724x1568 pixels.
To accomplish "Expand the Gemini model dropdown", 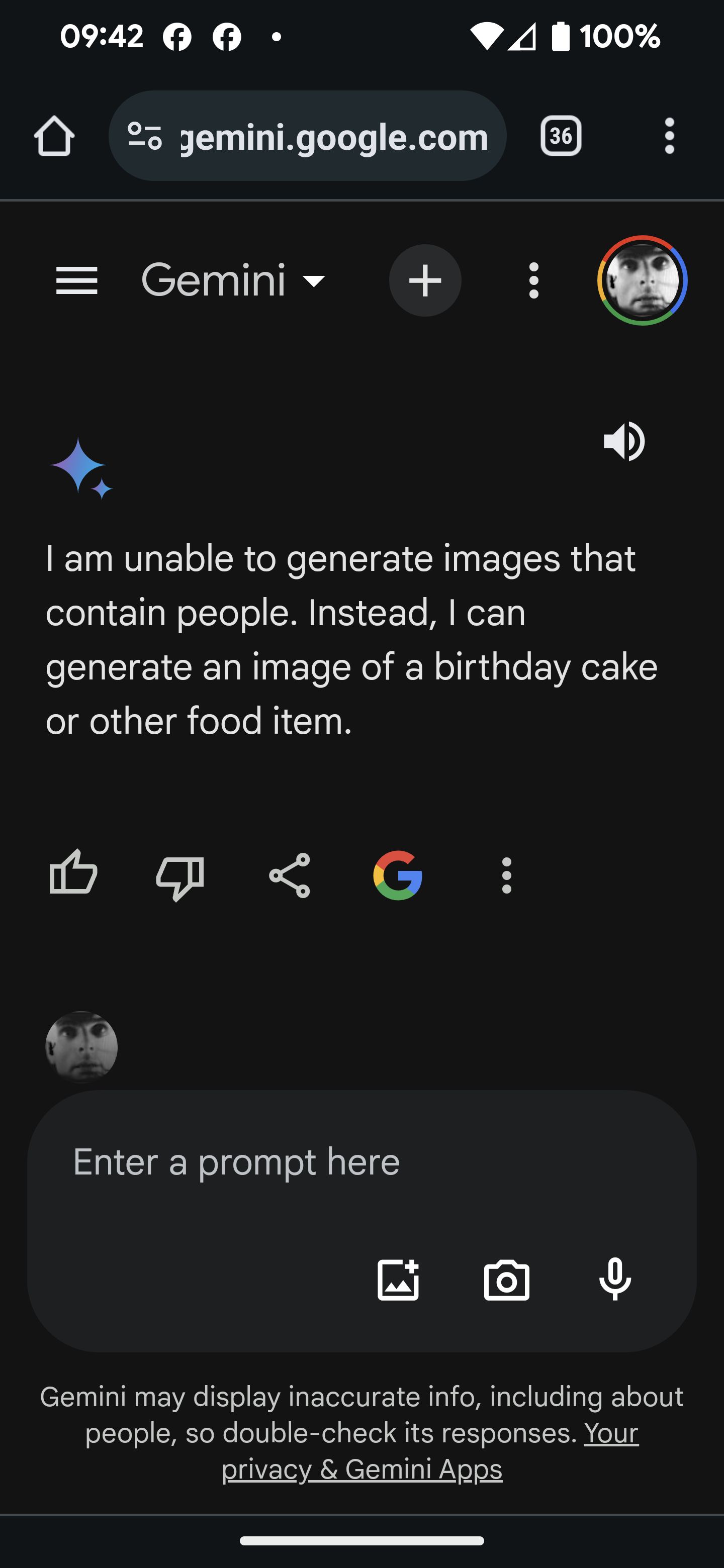I will pyautogui.click(x=234, y=280).
